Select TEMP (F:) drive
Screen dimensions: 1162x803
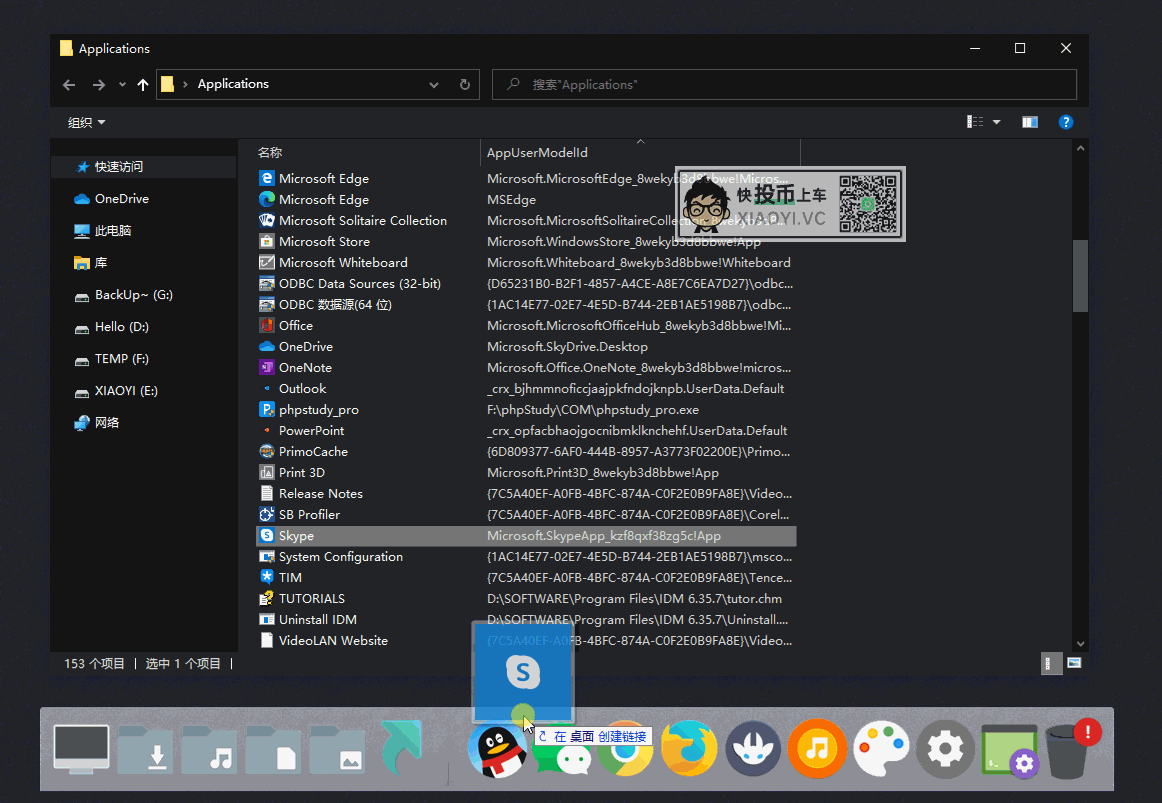tap(112, 359)
